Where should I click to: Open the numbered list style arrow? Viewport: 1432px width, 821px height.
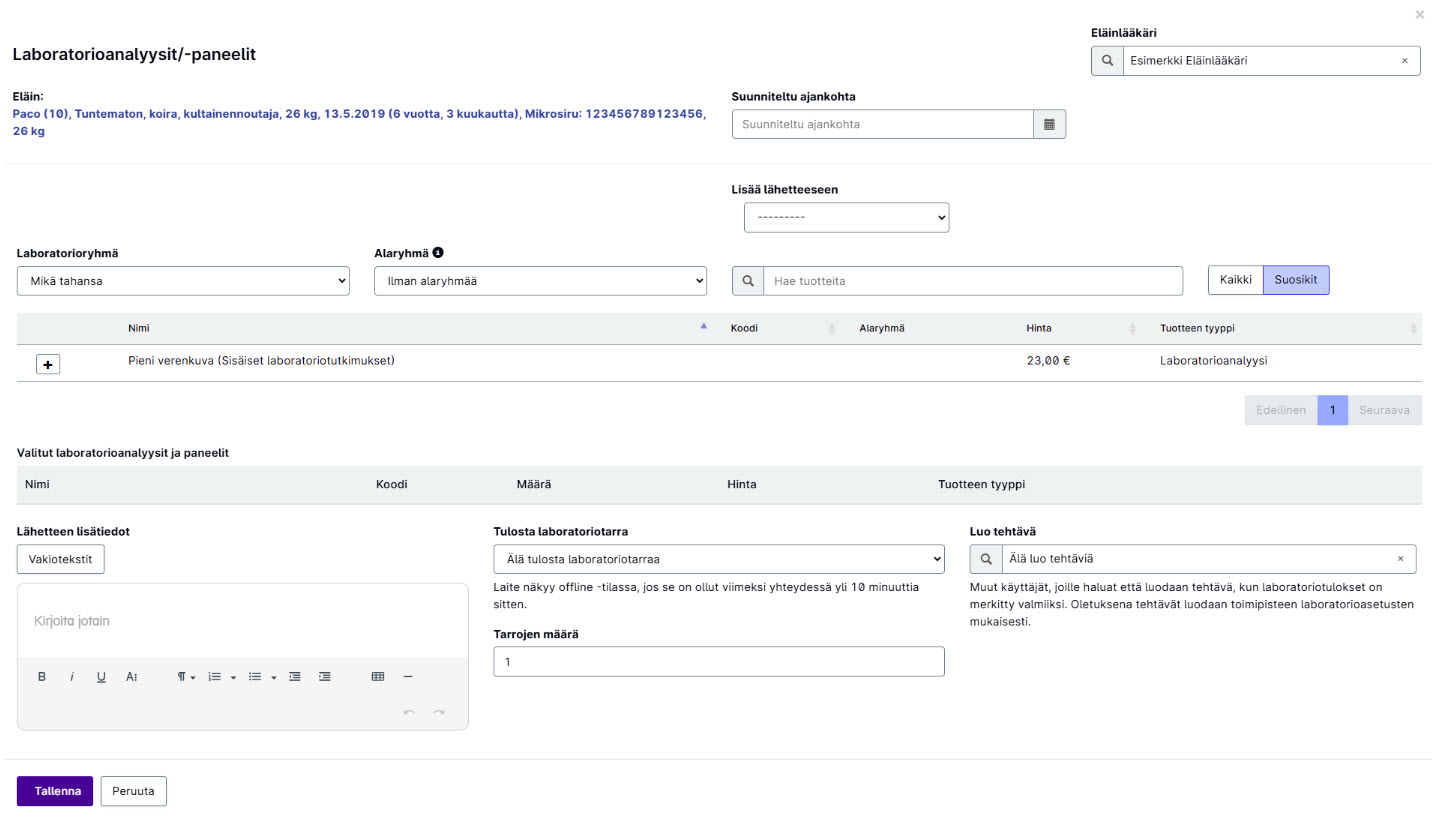[233, 677]
